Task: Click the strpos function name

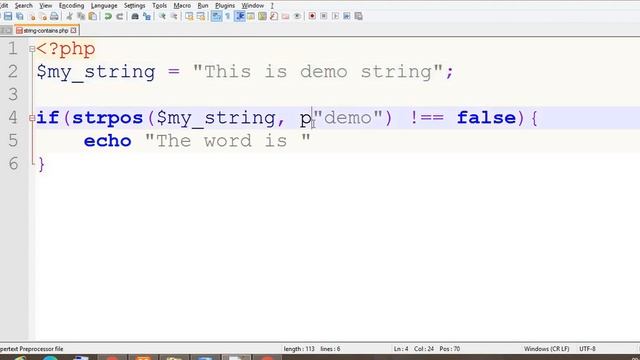Action: [108, 118]
